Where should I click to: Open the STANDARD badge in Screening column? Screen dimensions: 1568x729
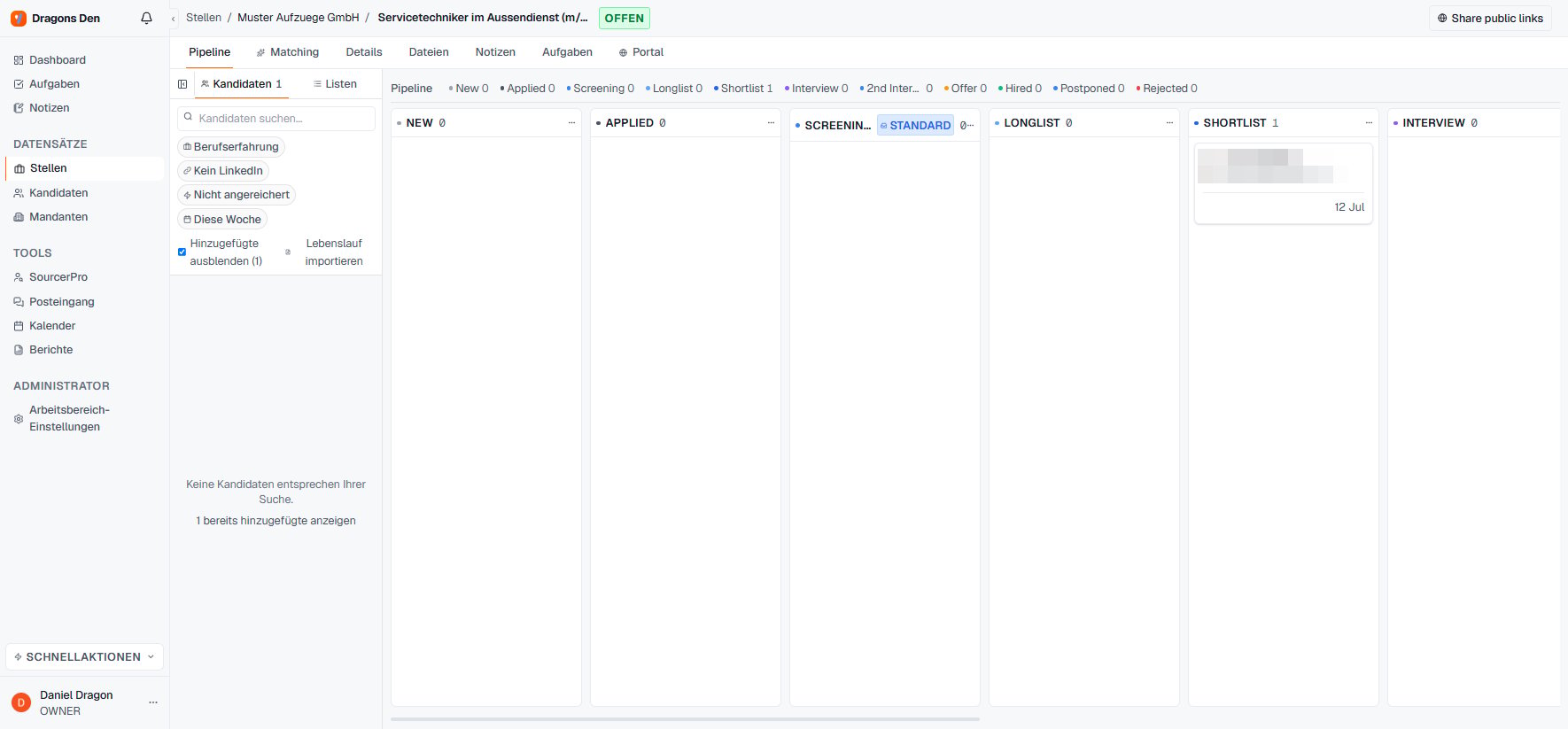click(916, 126)
